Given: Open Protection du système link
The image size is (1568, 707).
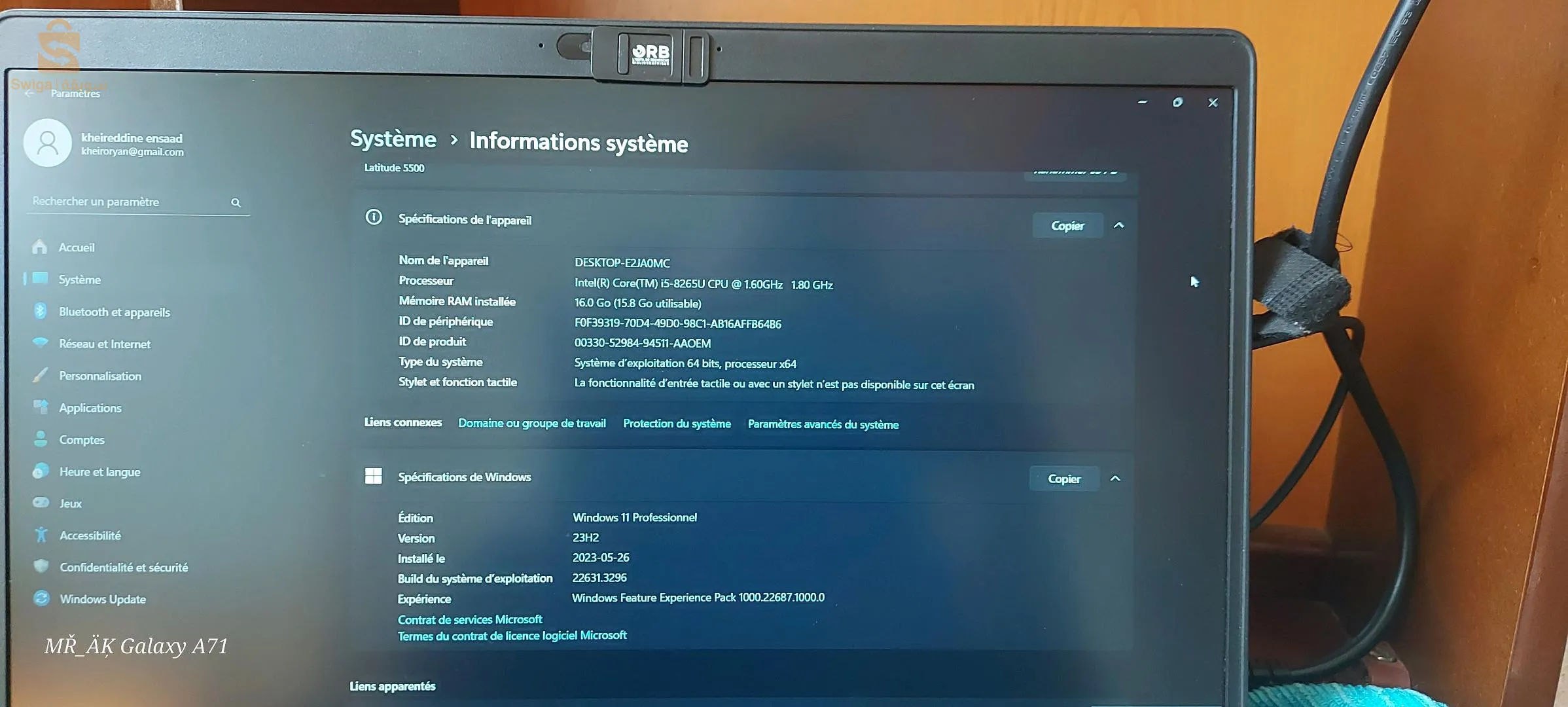Looking at the screenshot, I should (677, 424).
